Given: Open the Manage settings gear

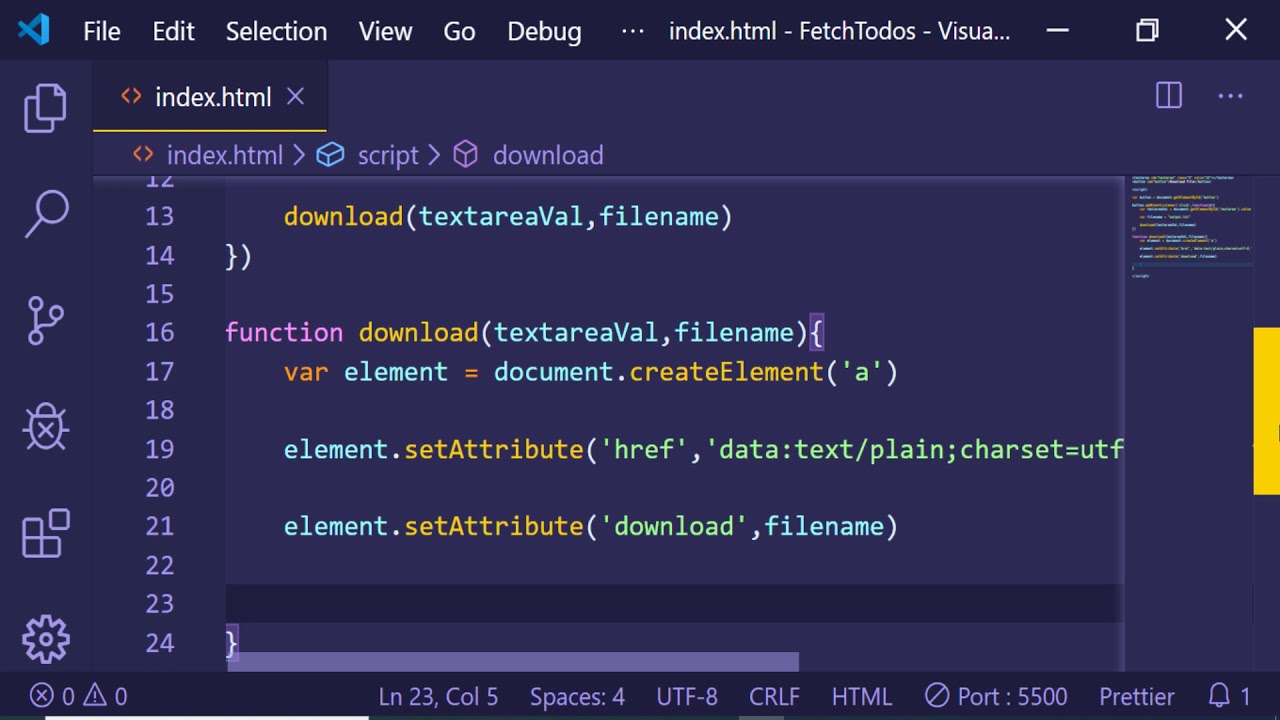Looking at the screenshot, I should point(45,638).
